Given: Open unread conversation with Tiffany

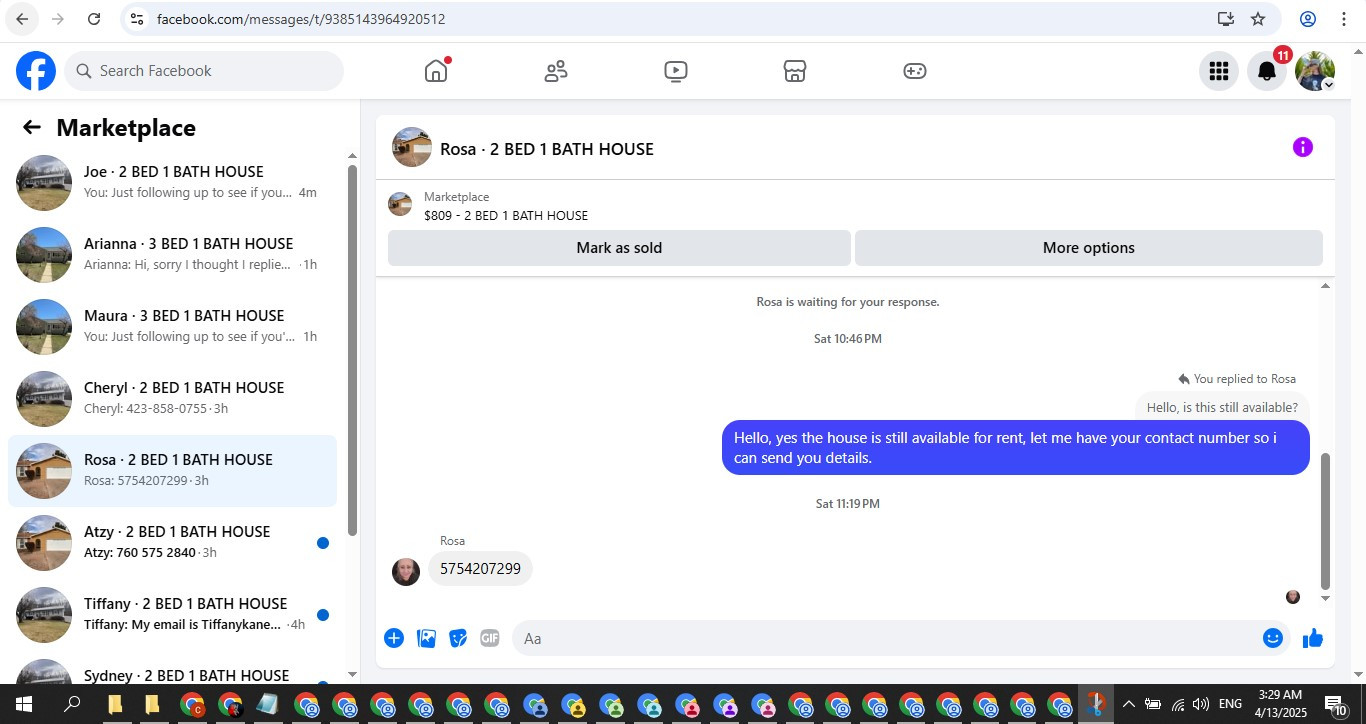Looking at the screenshot, I should coord(172,615).
